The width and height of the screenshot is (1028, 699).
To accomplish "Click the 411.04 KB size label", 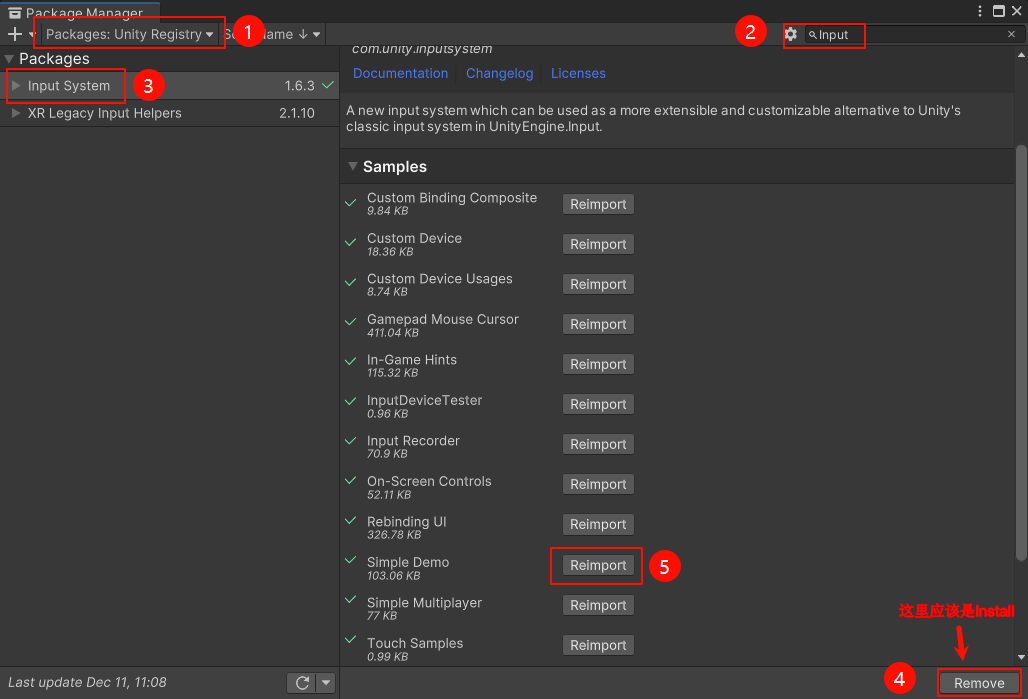I will coord(393,332).
